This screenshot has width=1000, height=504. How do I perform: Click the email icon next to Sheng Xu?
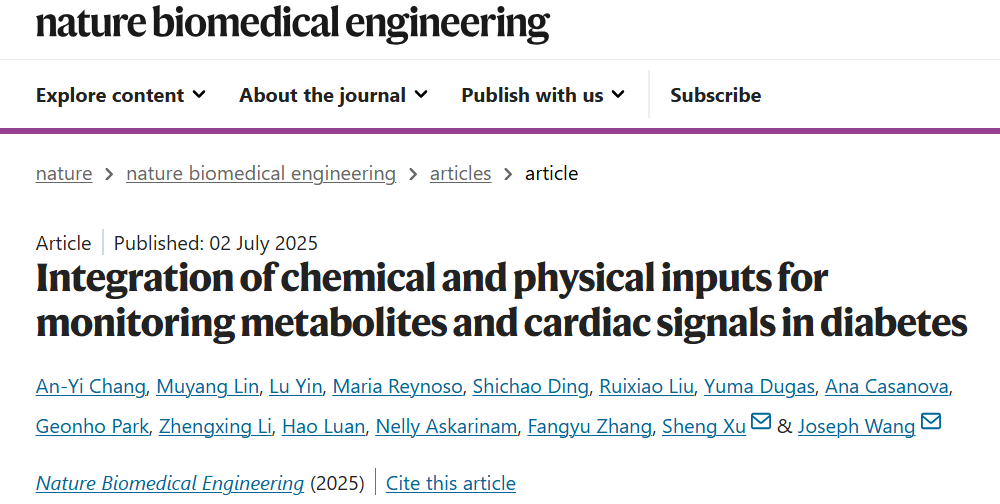click(x=761, y=423)
